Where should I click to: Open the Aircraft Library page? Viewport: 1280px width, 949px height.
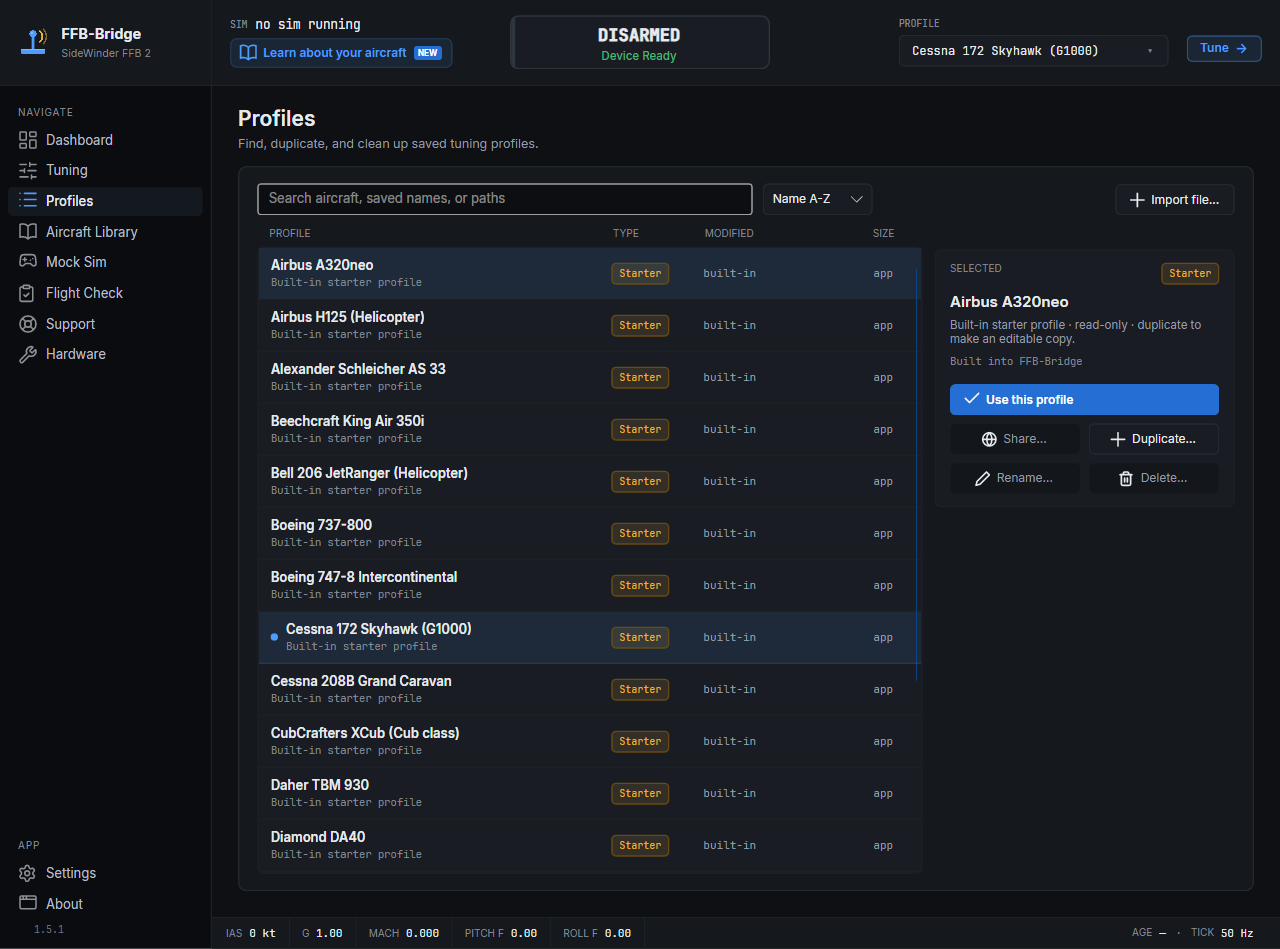105,232
